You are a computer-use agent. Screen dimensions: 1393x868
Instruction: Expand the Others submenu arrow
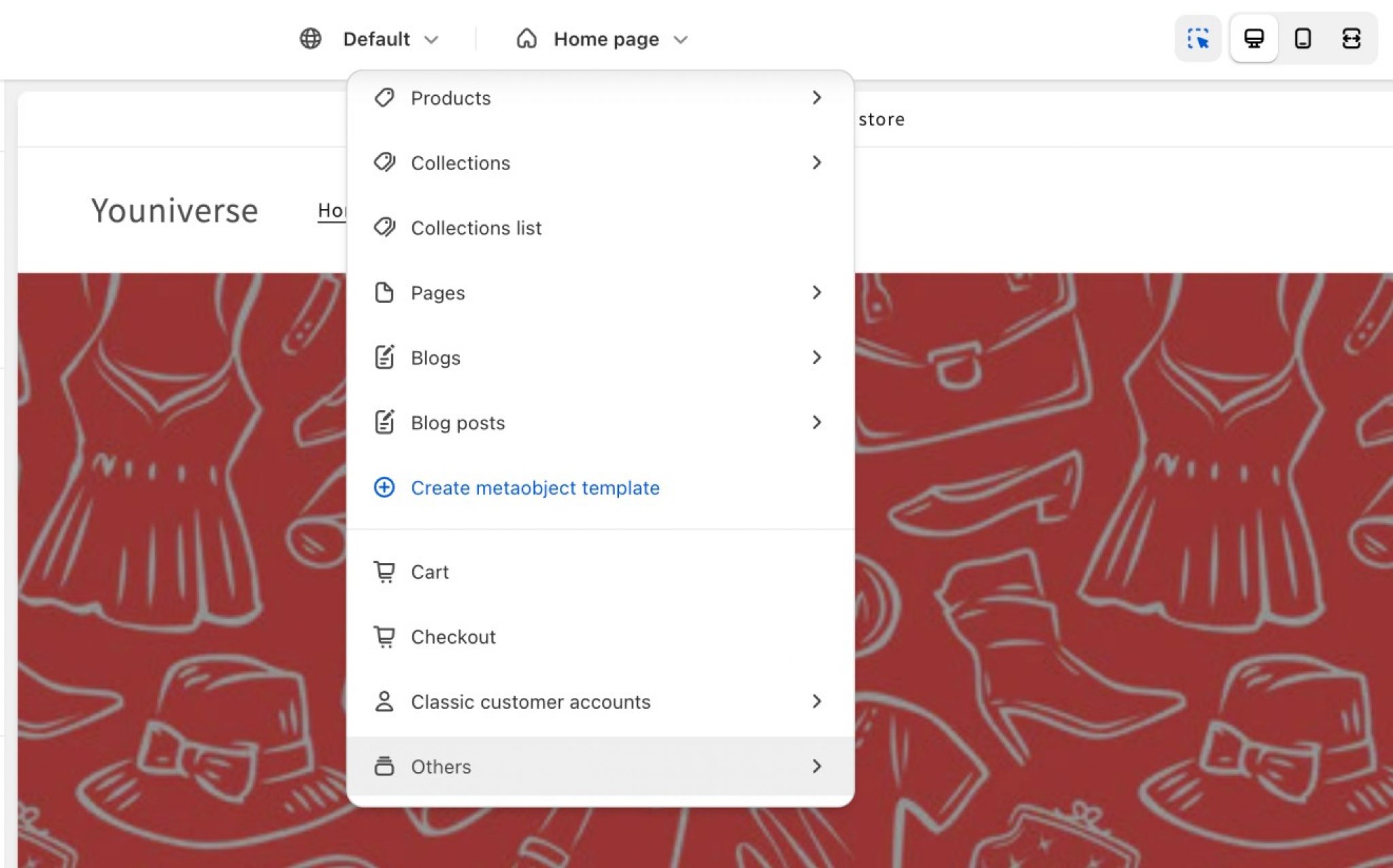coord(816,767)
